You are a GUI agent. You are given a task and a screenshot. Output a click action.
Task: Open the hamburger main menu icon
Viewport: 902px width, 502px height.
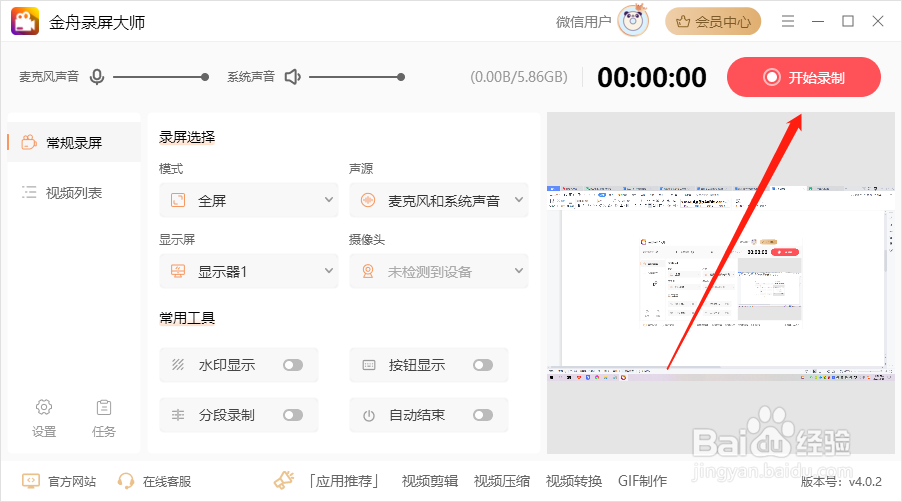coord(788,21)
